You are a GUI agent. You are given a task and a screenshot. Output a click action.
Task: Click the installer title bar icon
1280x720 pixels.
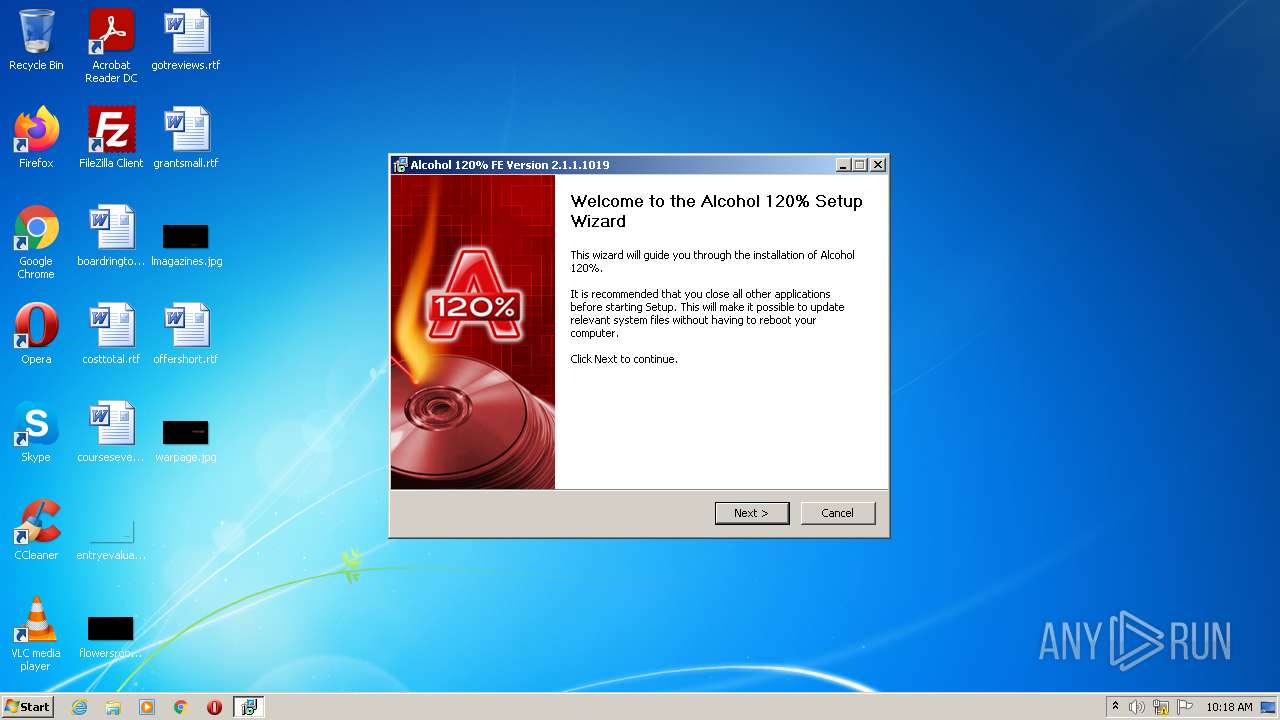pos(401,165)
